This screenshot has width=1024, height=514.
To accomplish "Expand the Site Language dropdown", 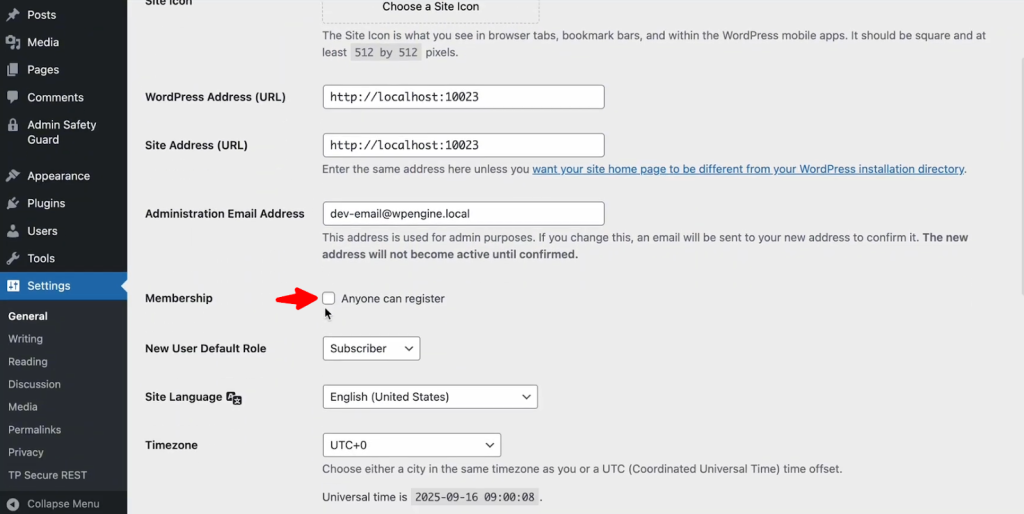I will (x=430, y=397).
